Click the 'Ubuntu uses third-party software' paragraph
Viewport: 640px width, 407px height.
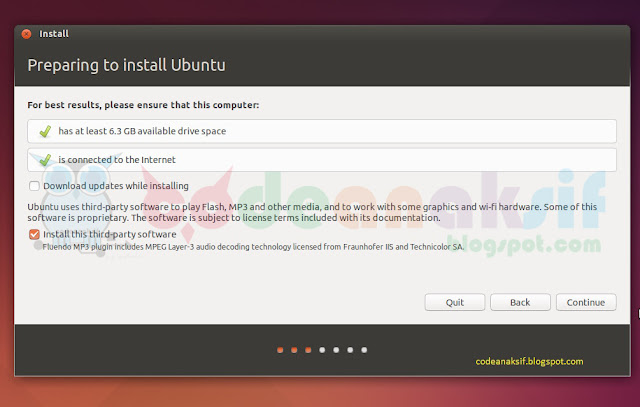(312, 212)
